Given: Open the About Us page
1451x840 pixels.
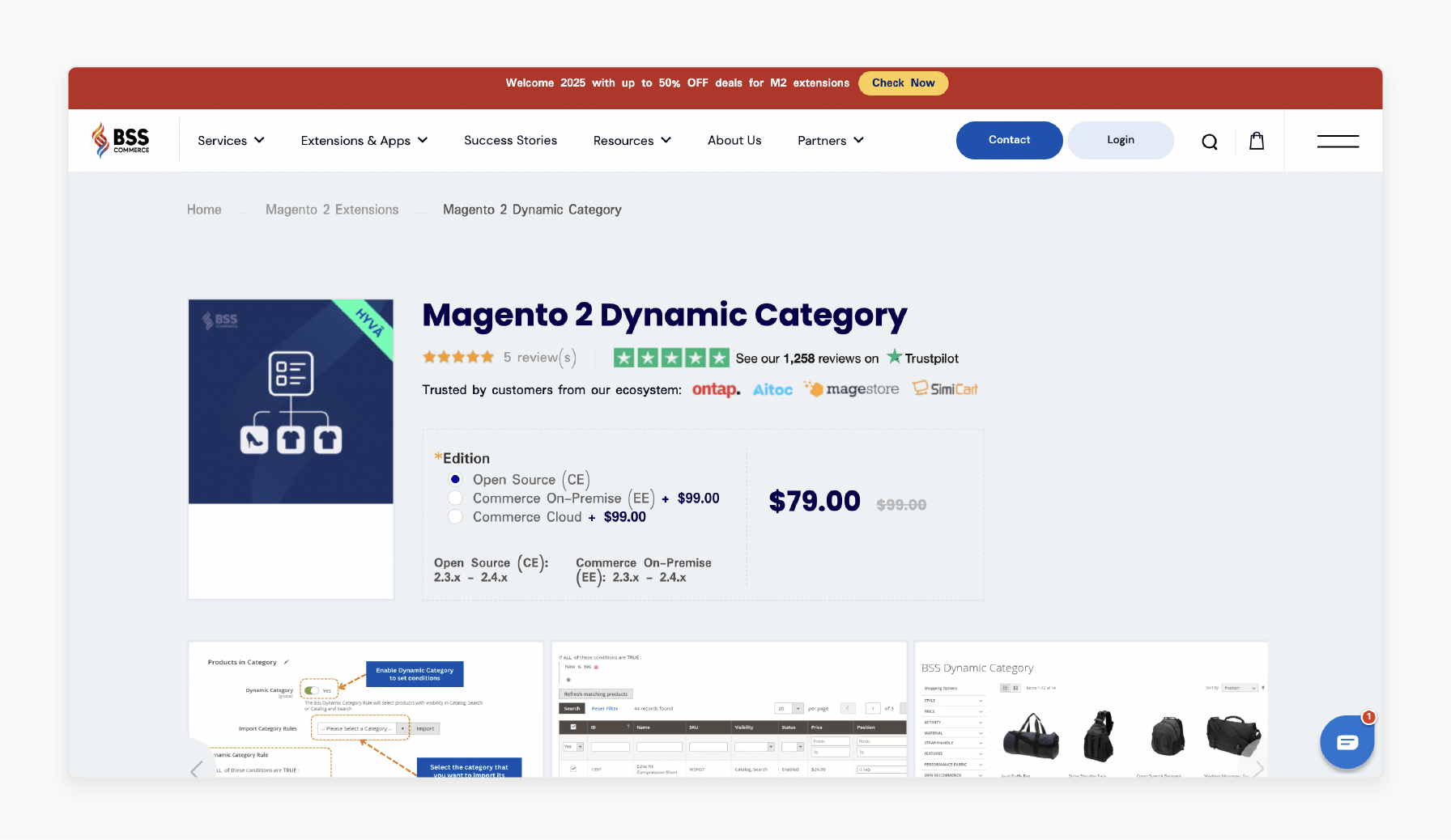Looking at the screenshot, I should 734,140.
